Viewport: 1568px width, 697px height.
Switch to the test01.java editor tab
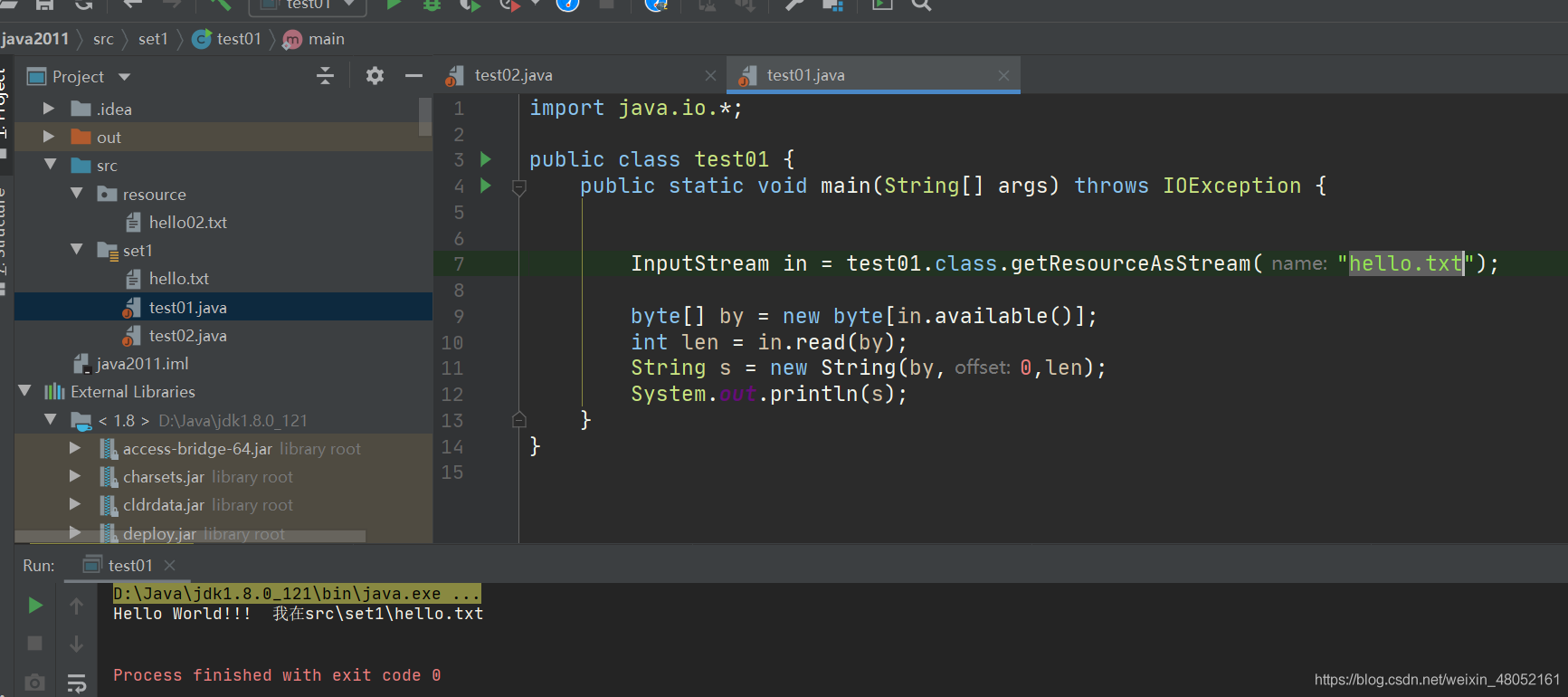805,75
